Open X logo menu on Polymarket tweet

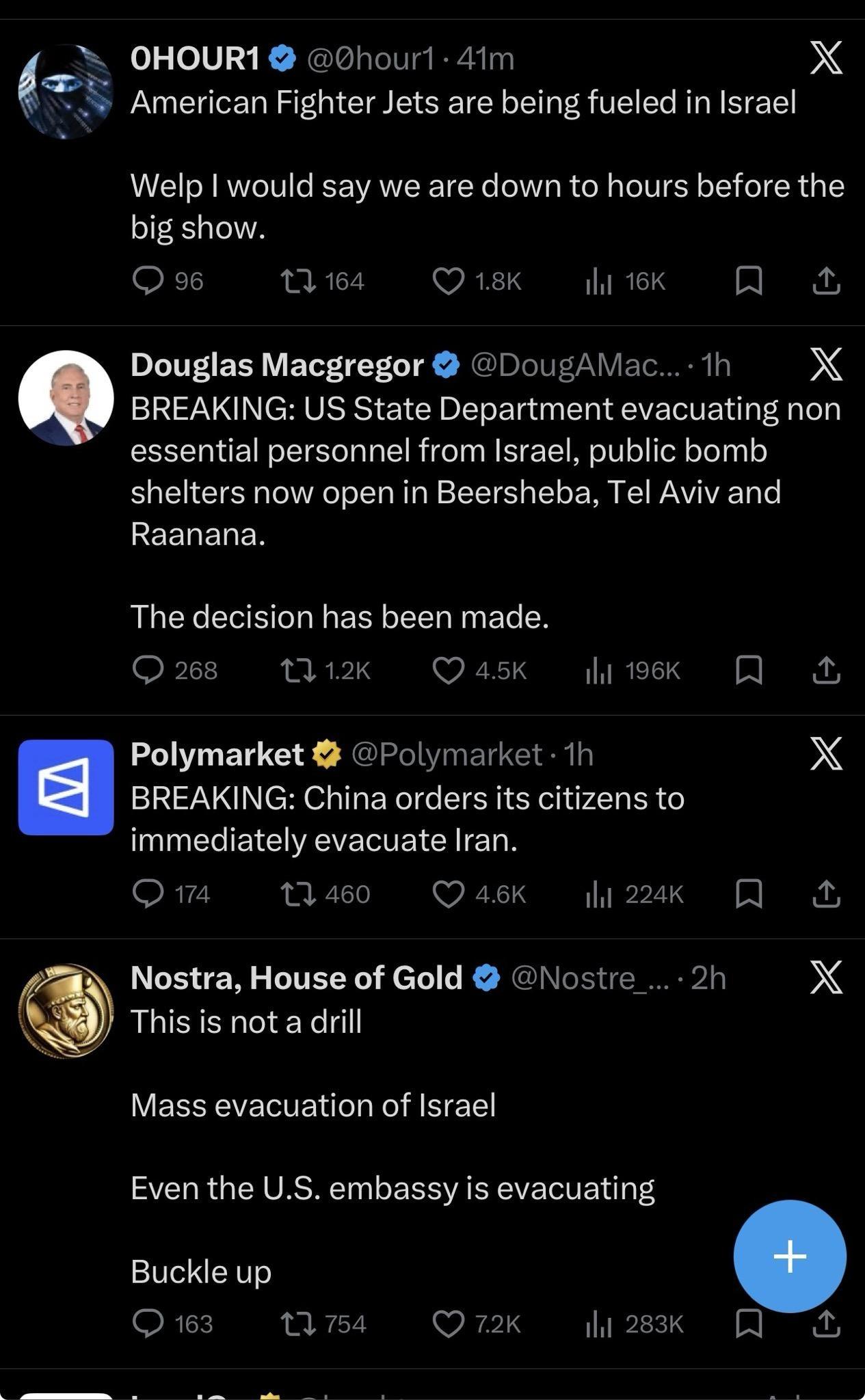click(826, 753)
